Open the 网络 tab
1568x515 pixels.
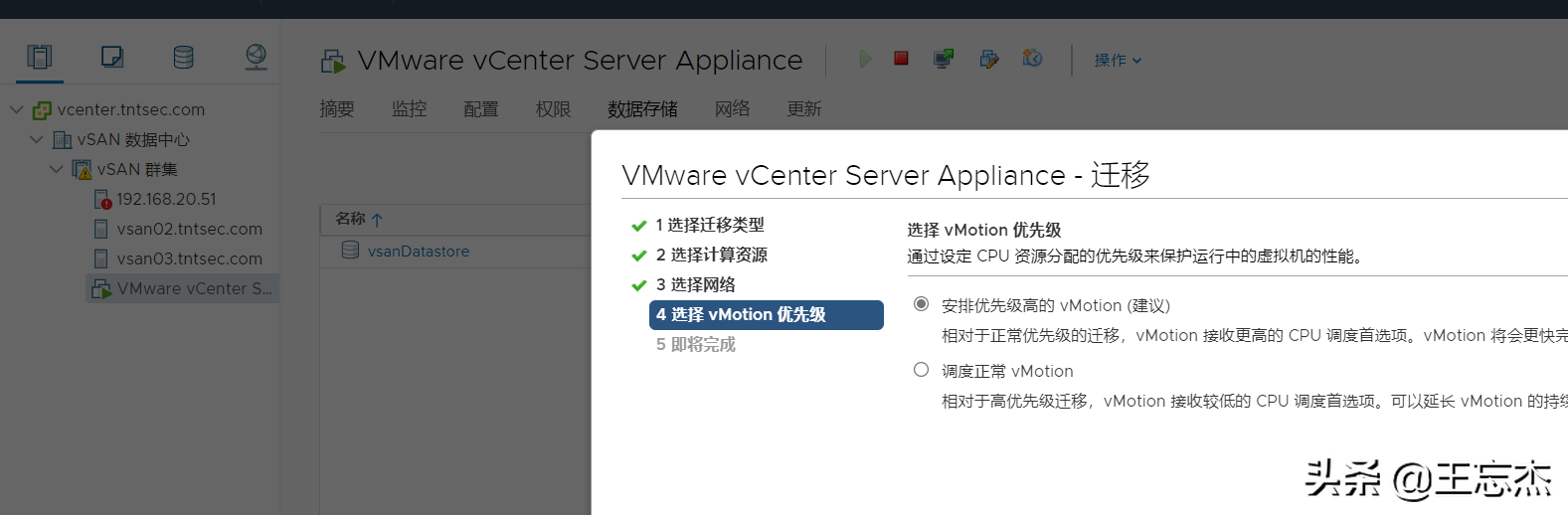tap(733, 108)
